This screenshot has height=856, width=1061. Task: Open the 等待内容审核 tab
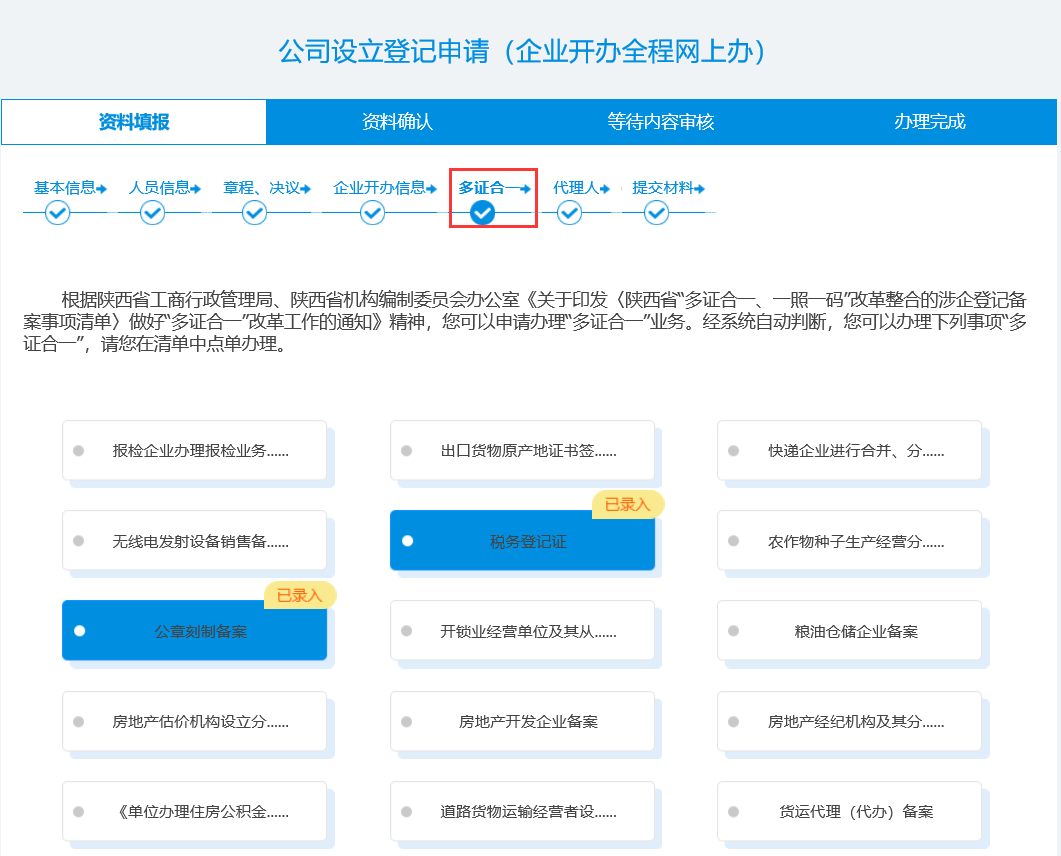[x=661, y=120]
